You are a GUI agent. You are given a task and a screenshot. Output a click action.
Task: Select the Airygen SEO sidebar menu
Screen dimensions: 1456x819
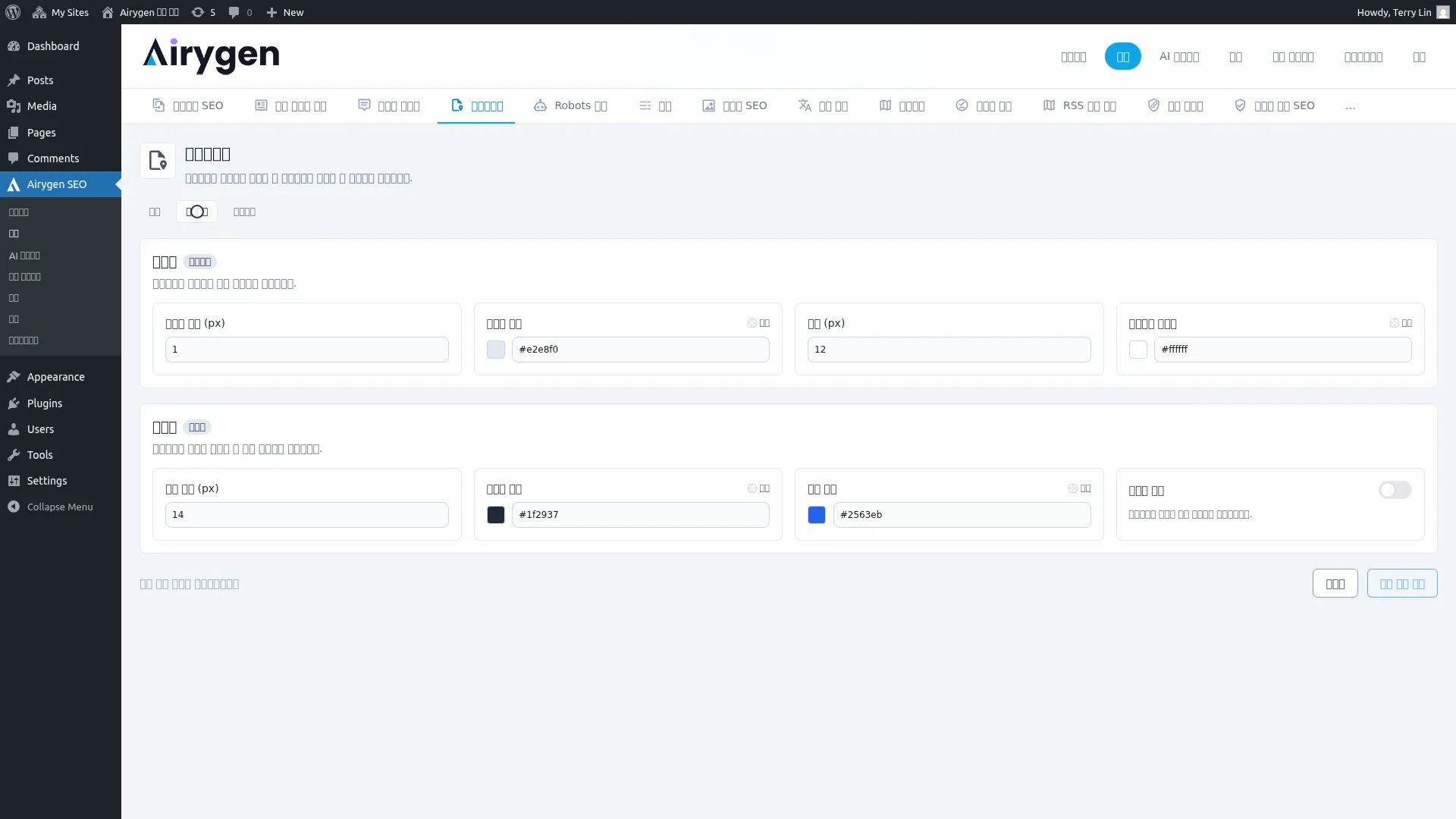[61, 184]
